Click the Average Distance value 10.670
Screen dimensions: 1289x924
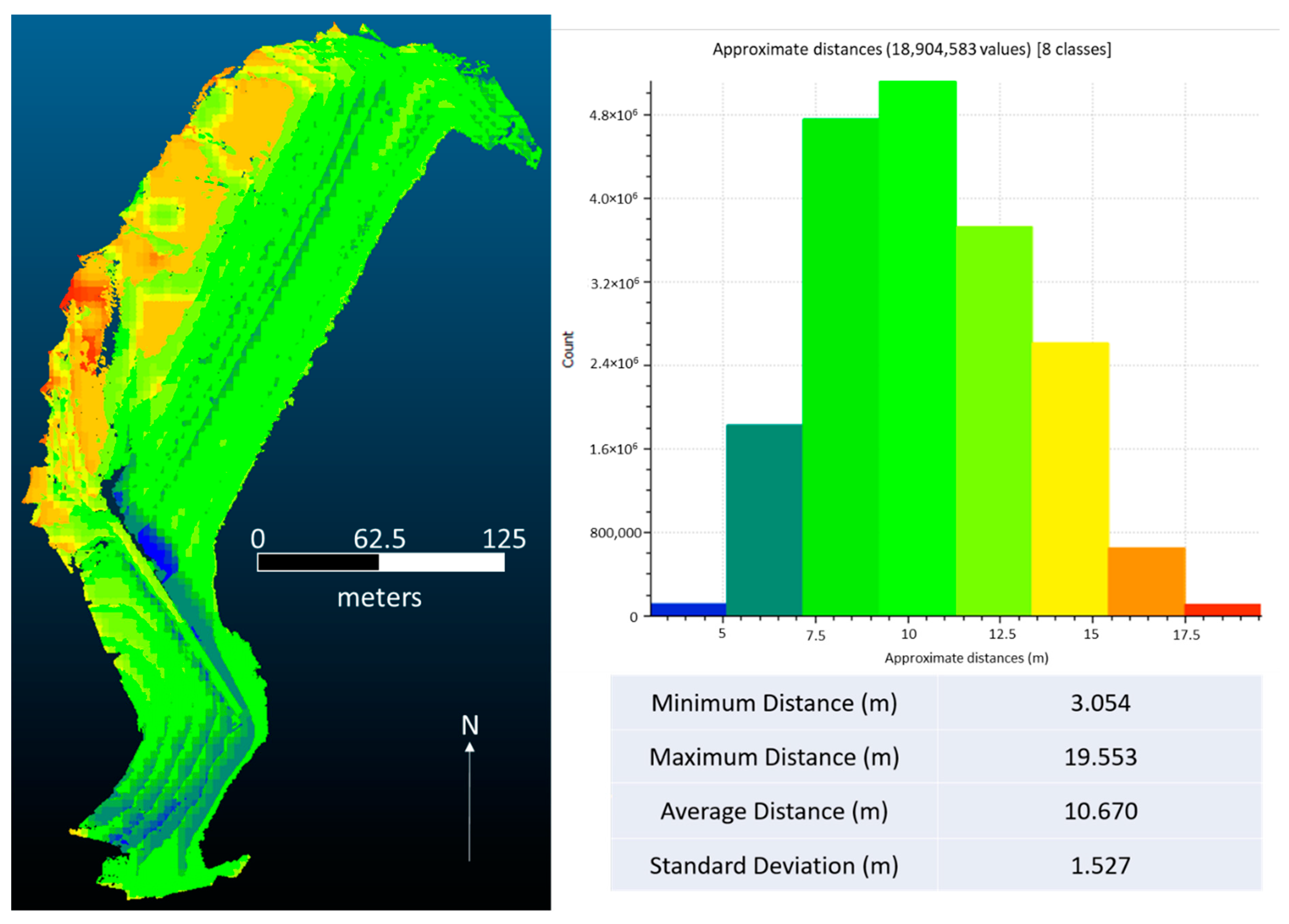pos(1100,811)
